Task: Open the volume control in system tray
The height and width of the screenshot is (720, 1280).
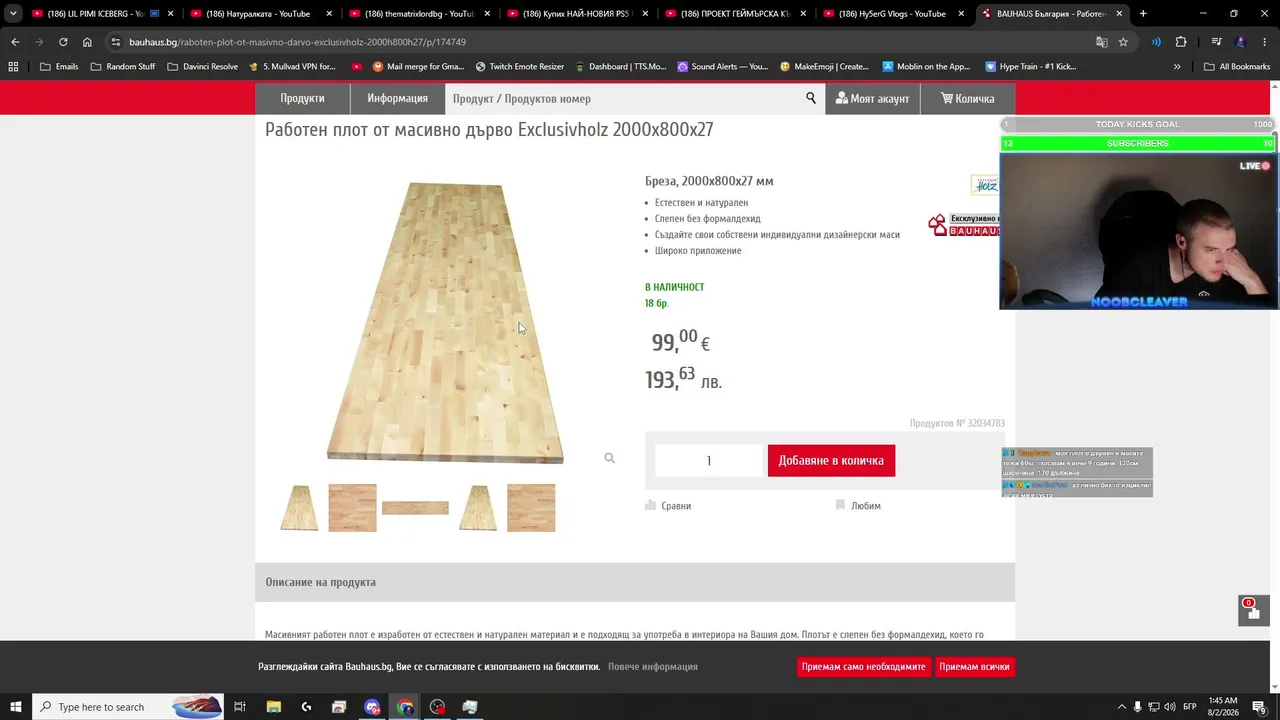Action: (1169, 707)
